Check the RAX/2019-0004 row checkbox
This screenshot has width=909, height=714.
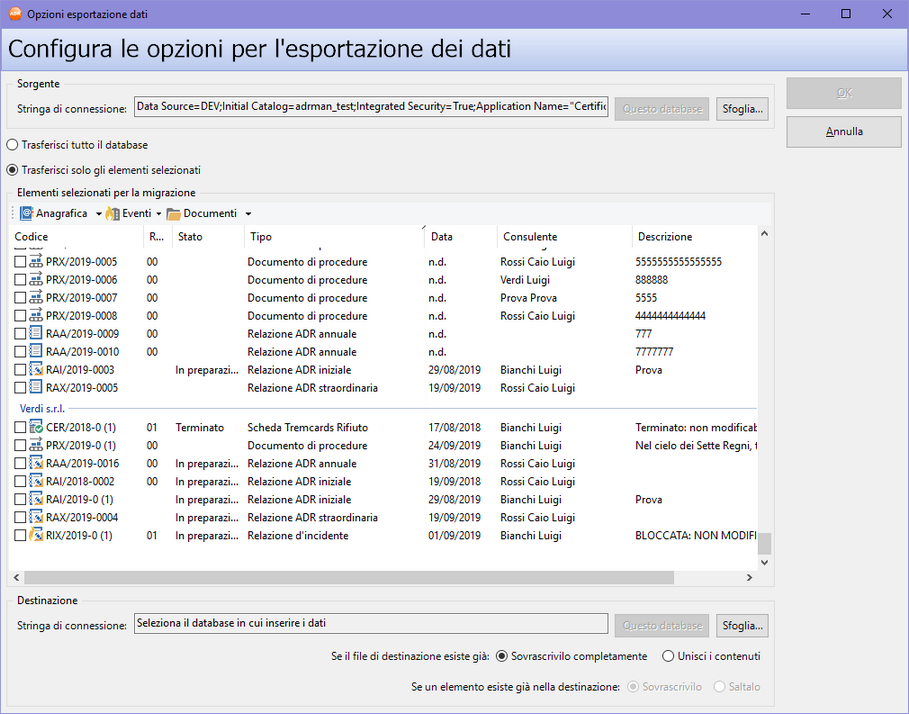click(20, 518)
